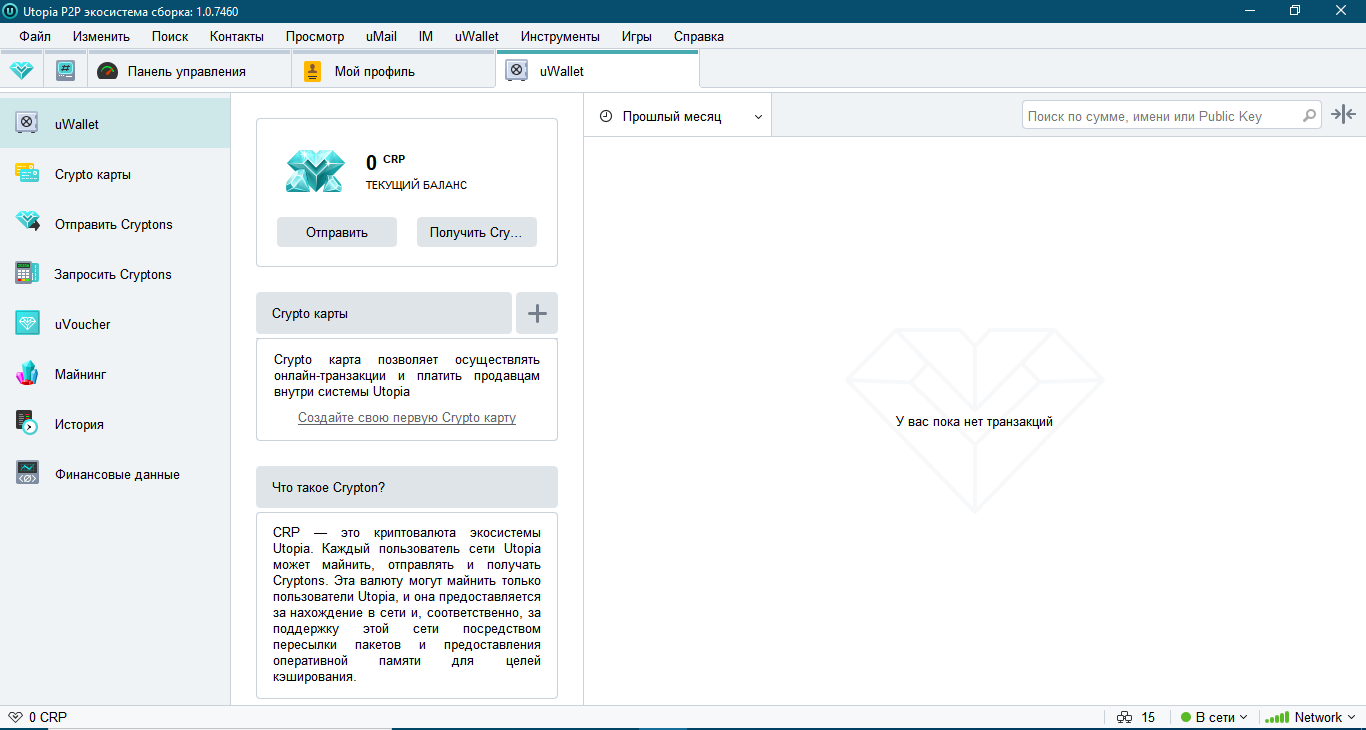
Task: Open Запросить Cryptons in sidebar
Action: point(115,274)
